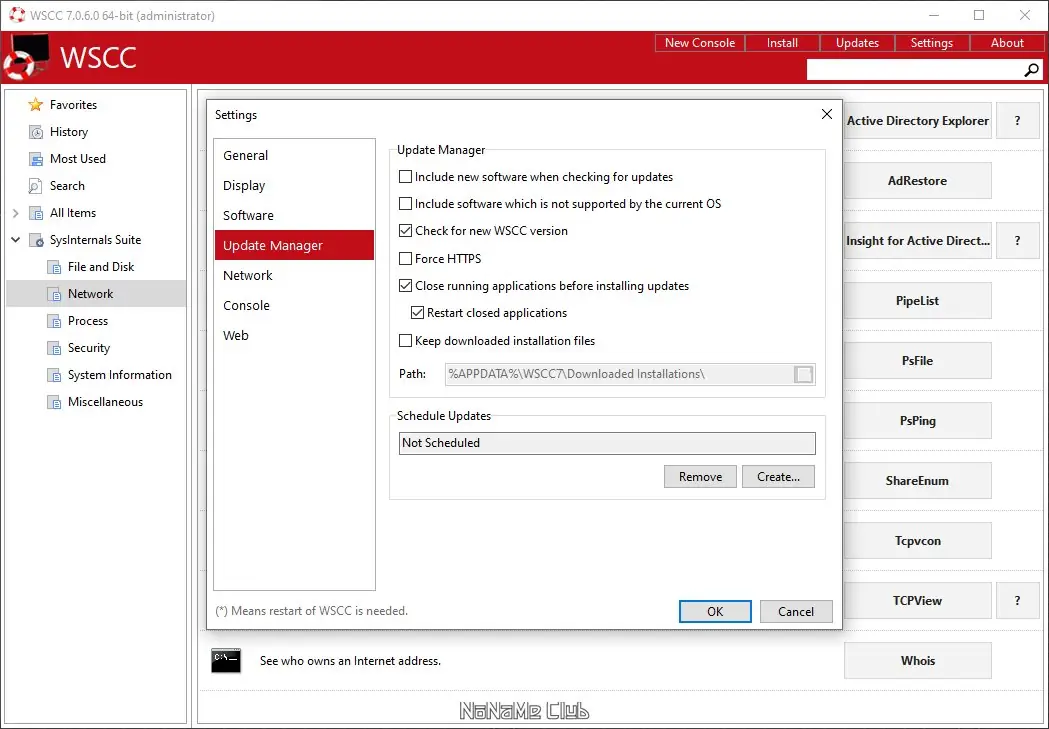The width and height of the screenshot is (1049, 729).
Task: Disable Restart closed applications
Action: [x=418, y=312]
